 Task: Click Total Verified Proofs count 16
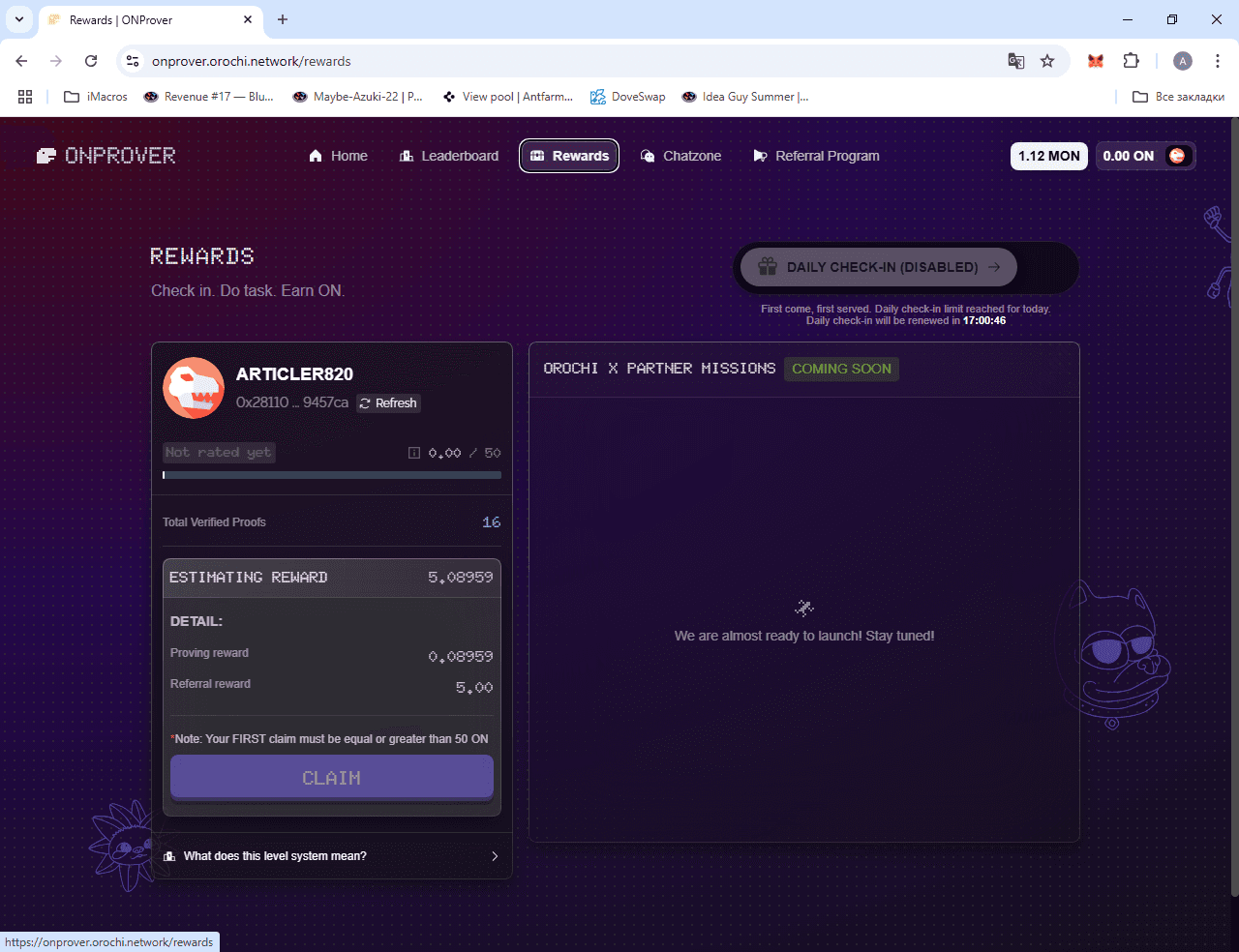pos(492,522)
